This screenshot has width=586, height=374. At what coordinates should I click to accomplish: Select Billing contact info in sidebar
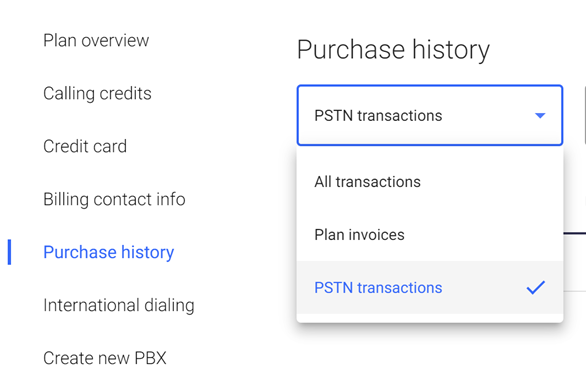click(114, 199)
